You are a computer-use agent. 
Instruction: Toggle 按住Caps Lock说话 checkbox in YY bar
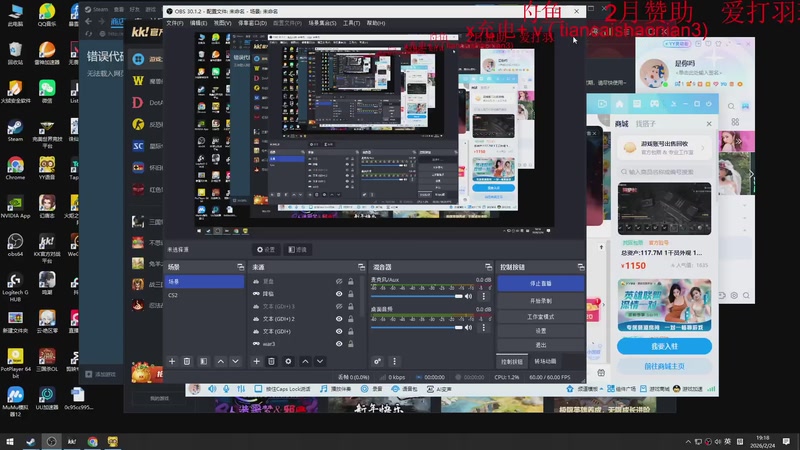pyautogui.click(x=258, y=389)
